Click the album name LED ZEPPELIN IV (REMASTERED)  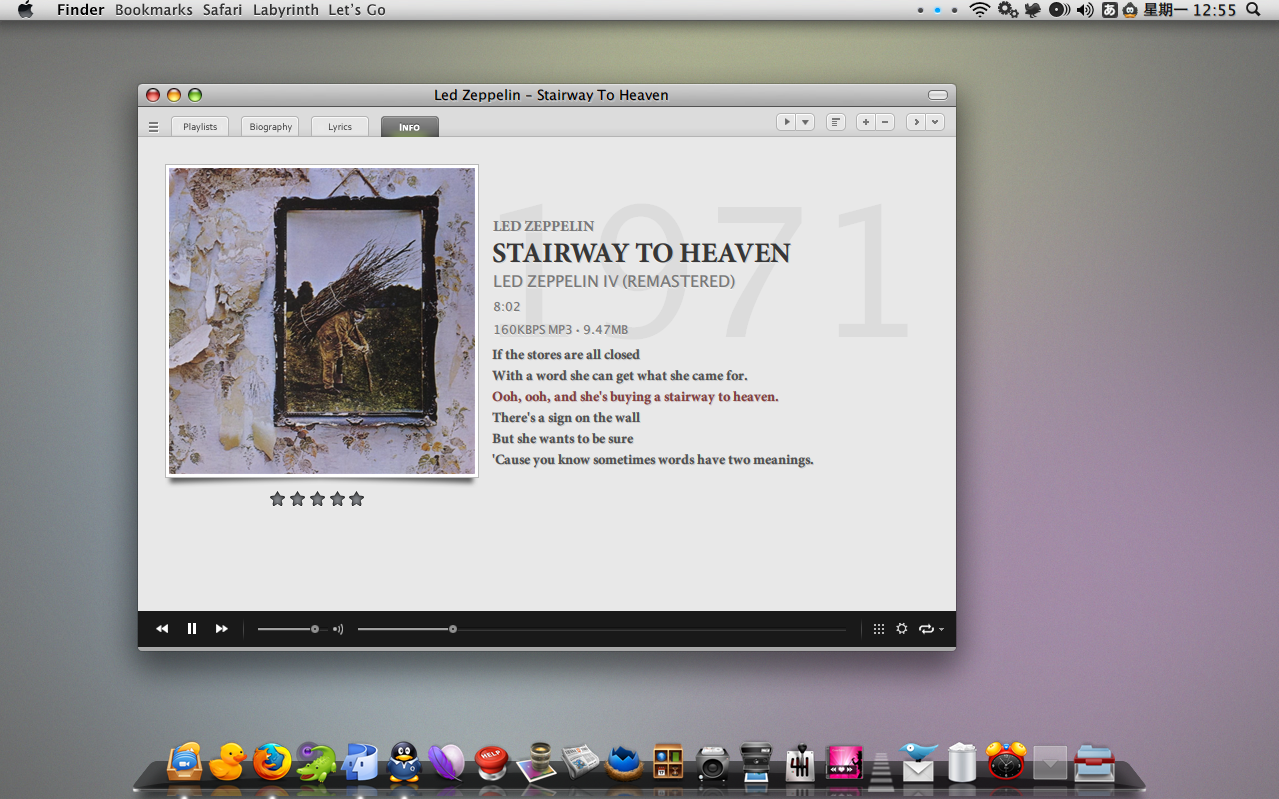[x=614, y=282]
